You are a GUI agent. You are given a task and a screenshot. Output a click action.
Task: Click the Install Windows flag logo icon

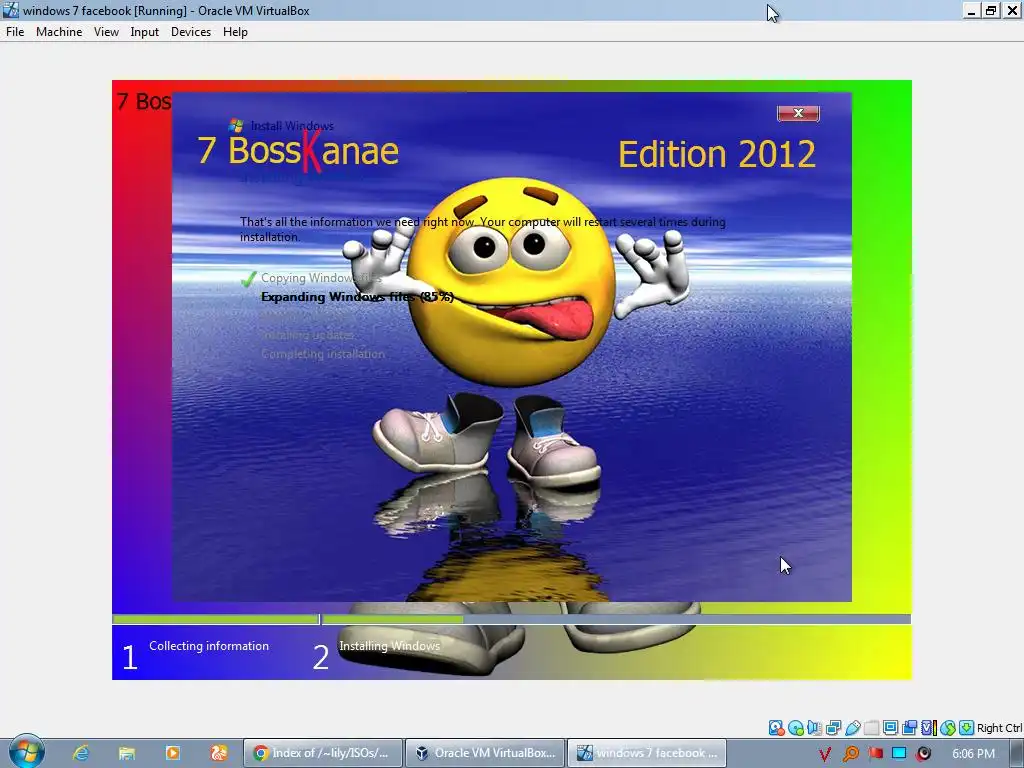[236, 125]
